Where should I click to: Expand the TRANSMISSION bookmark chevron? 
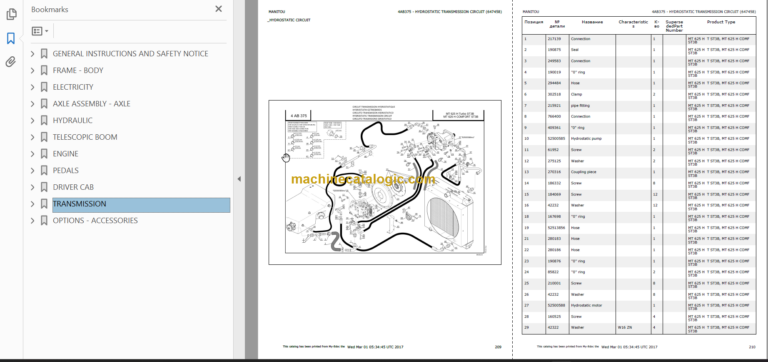coord(33,204)
